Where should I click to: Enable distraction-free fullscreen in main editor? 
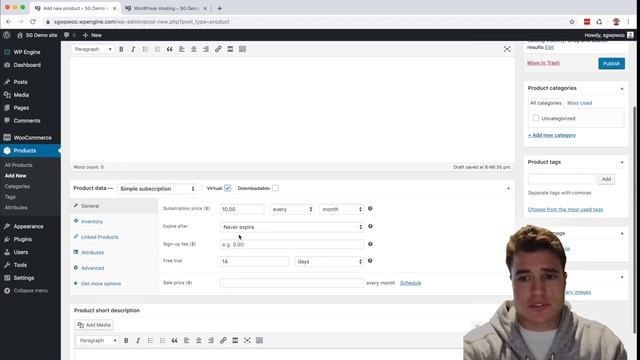(507, 49)
